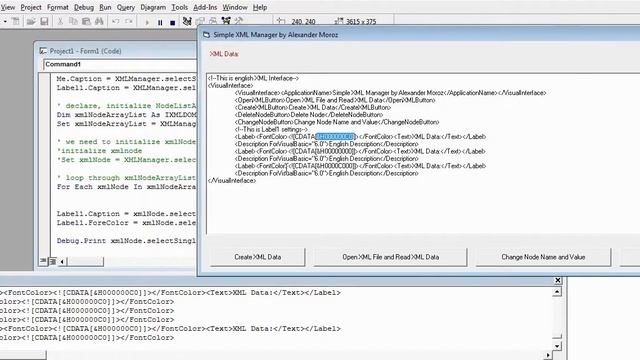Start the program with the Run icon
Viewport: 640px width, 360px height.
(147, 22)
